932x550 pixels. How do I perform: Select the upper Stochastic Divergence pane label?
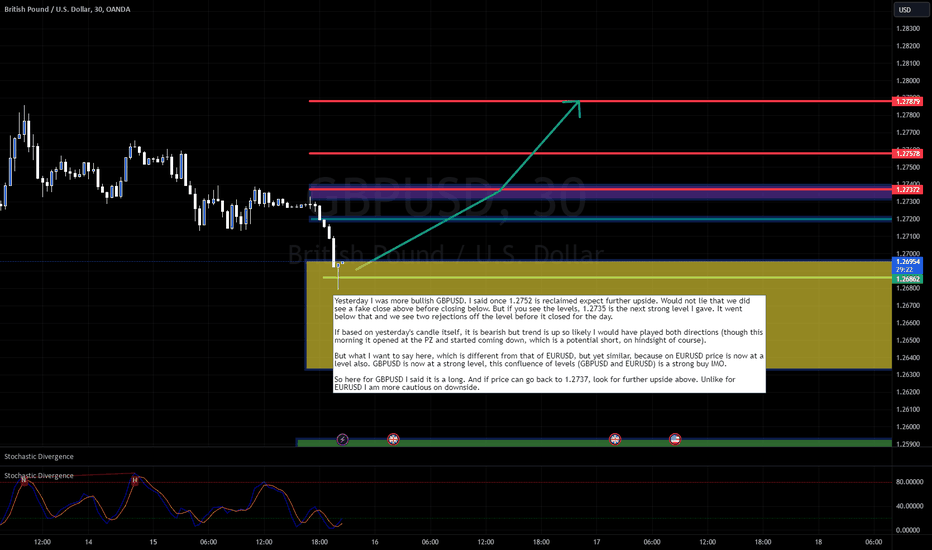39,457
